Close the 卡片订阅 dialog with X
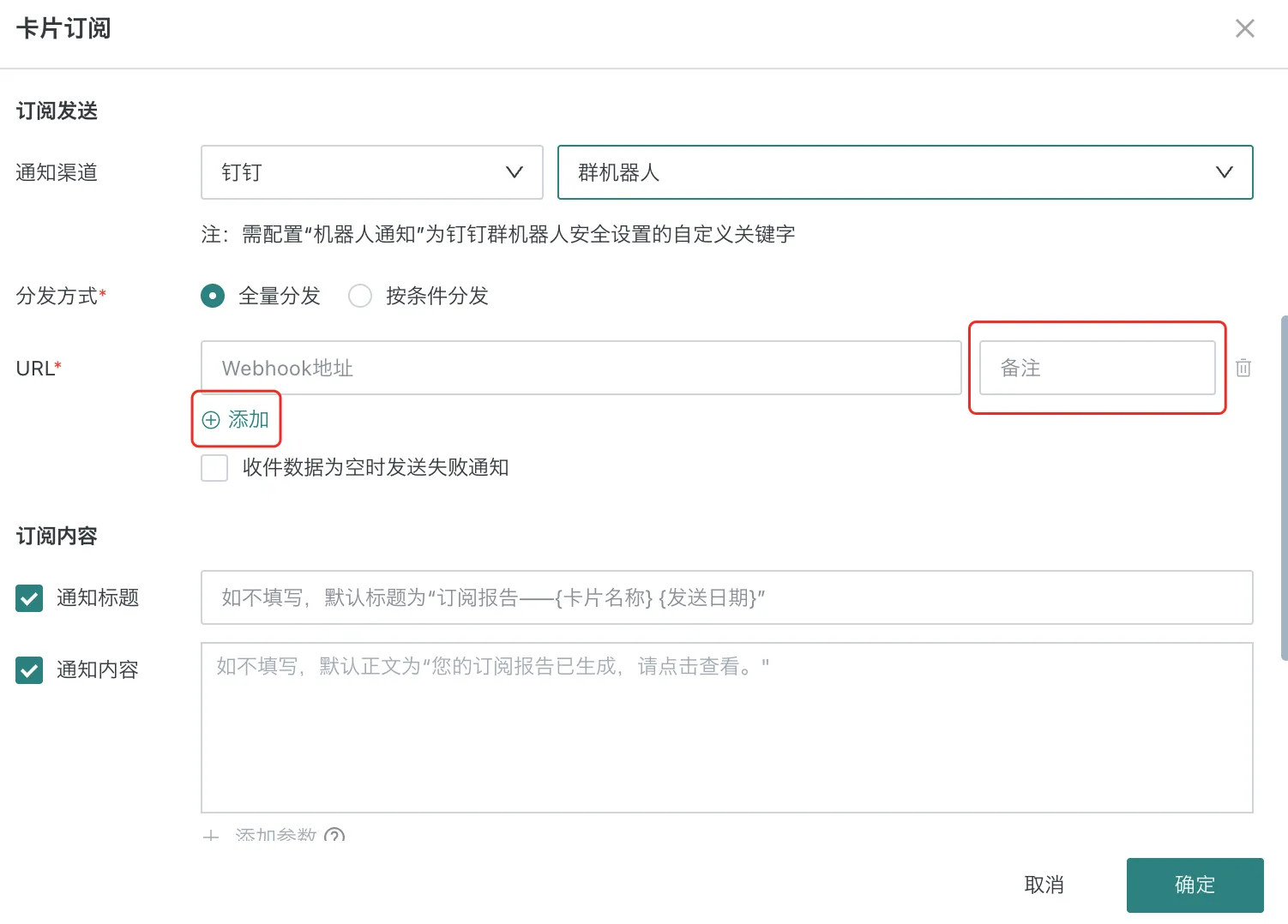This screenshot has width=1288, height=924. pyautogui.click(x=1244, y=28)
